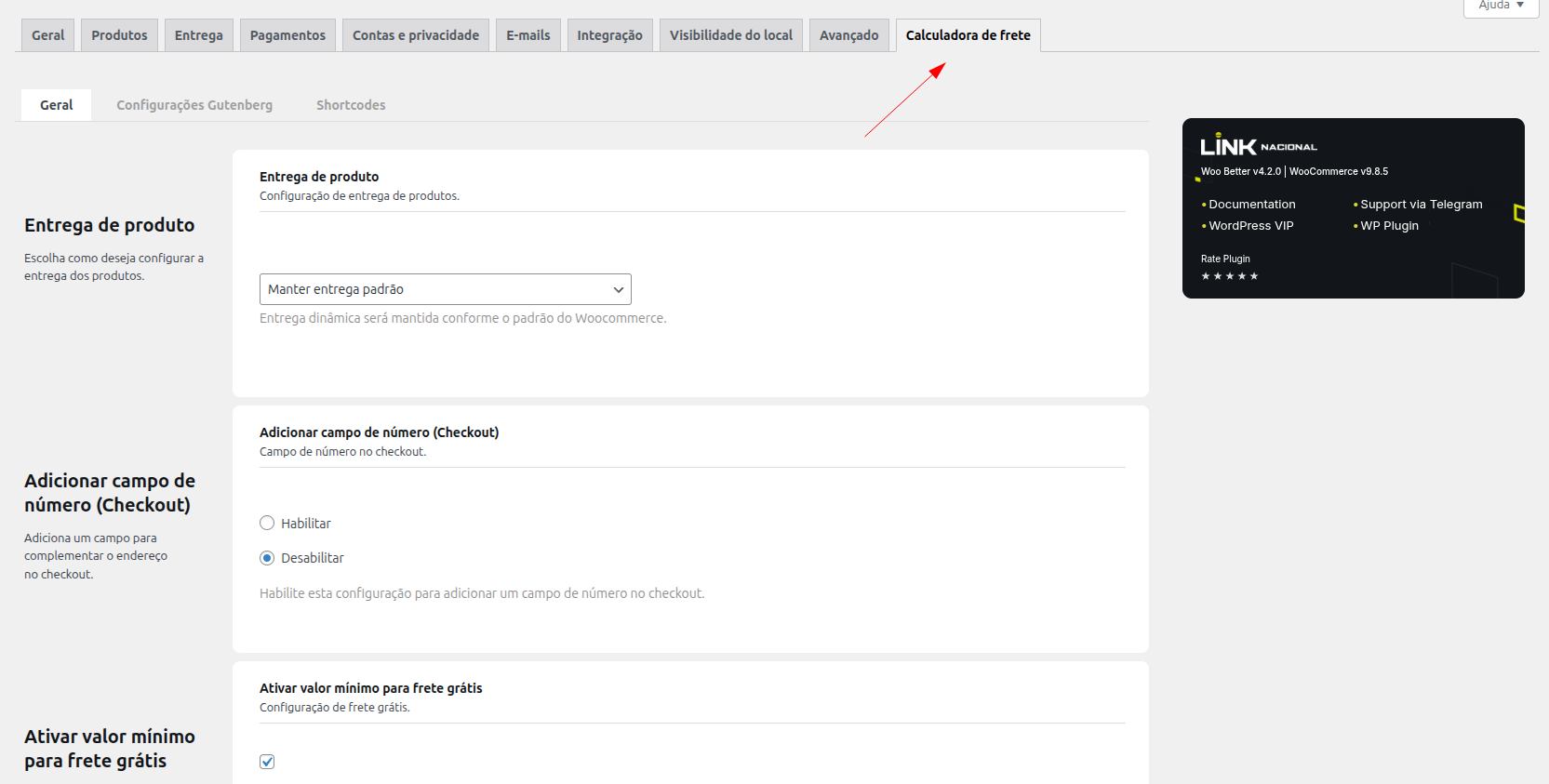Rate plugin using the five stars
Screen dimensions: 1549x784
click(1229, 276)
